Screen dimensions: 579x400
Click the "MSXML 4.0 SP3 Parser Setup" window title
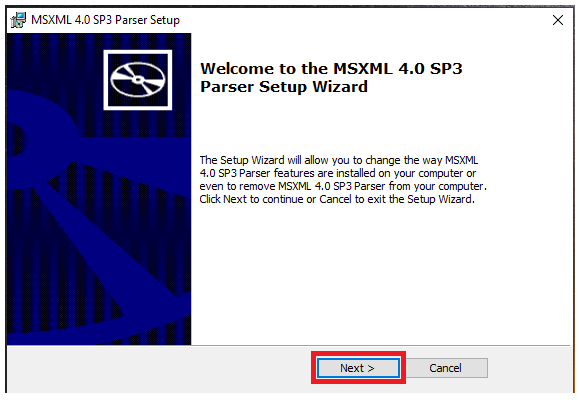pyautogui.click(x=105, y=20)
